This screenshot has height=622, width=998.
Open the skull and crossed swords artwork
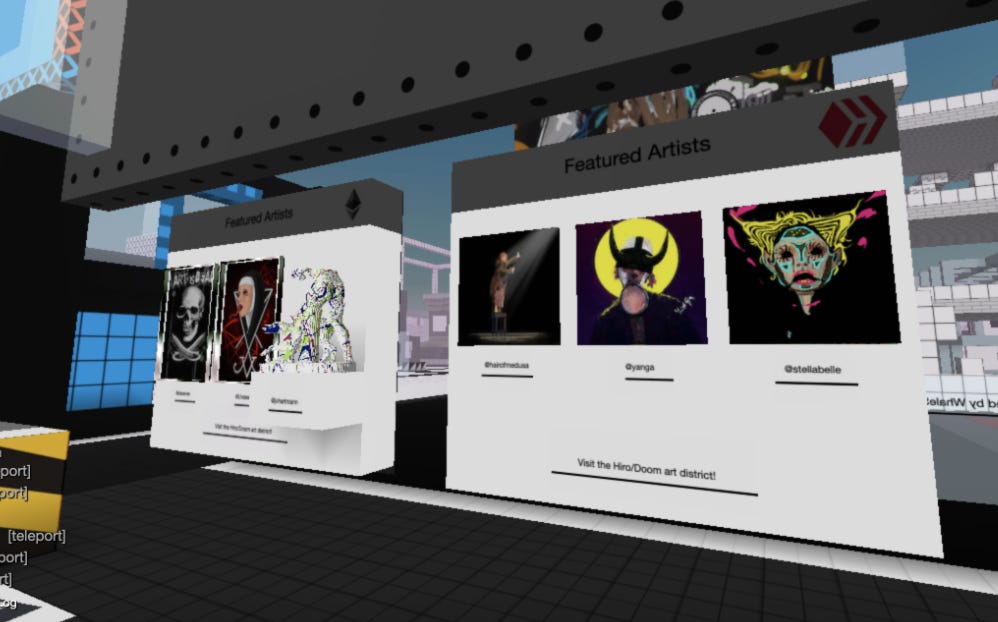click(188, 325)
